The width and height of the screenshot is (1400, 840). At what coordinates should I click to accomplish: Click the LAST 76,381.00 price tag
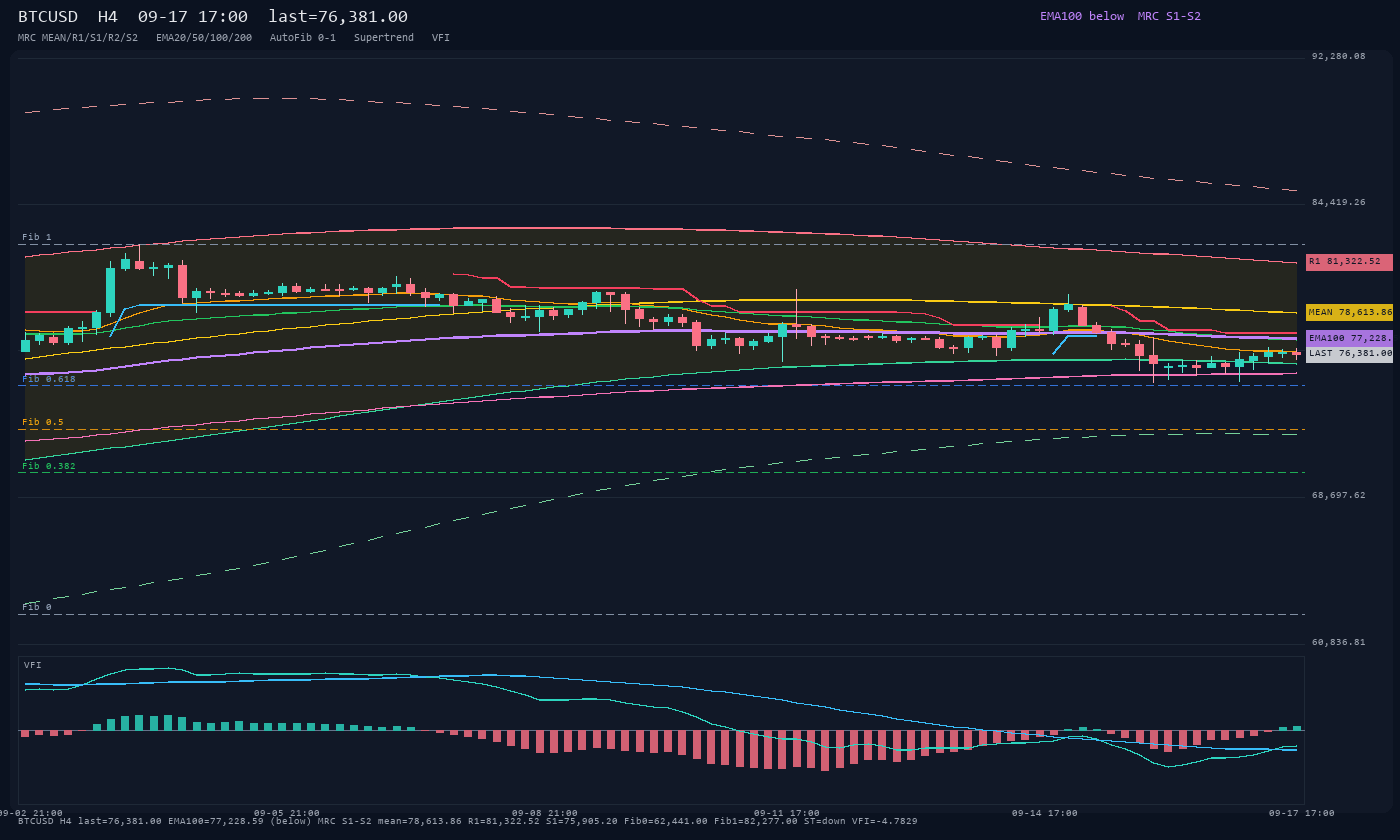pyautogui.click(x=1349, y=353)
